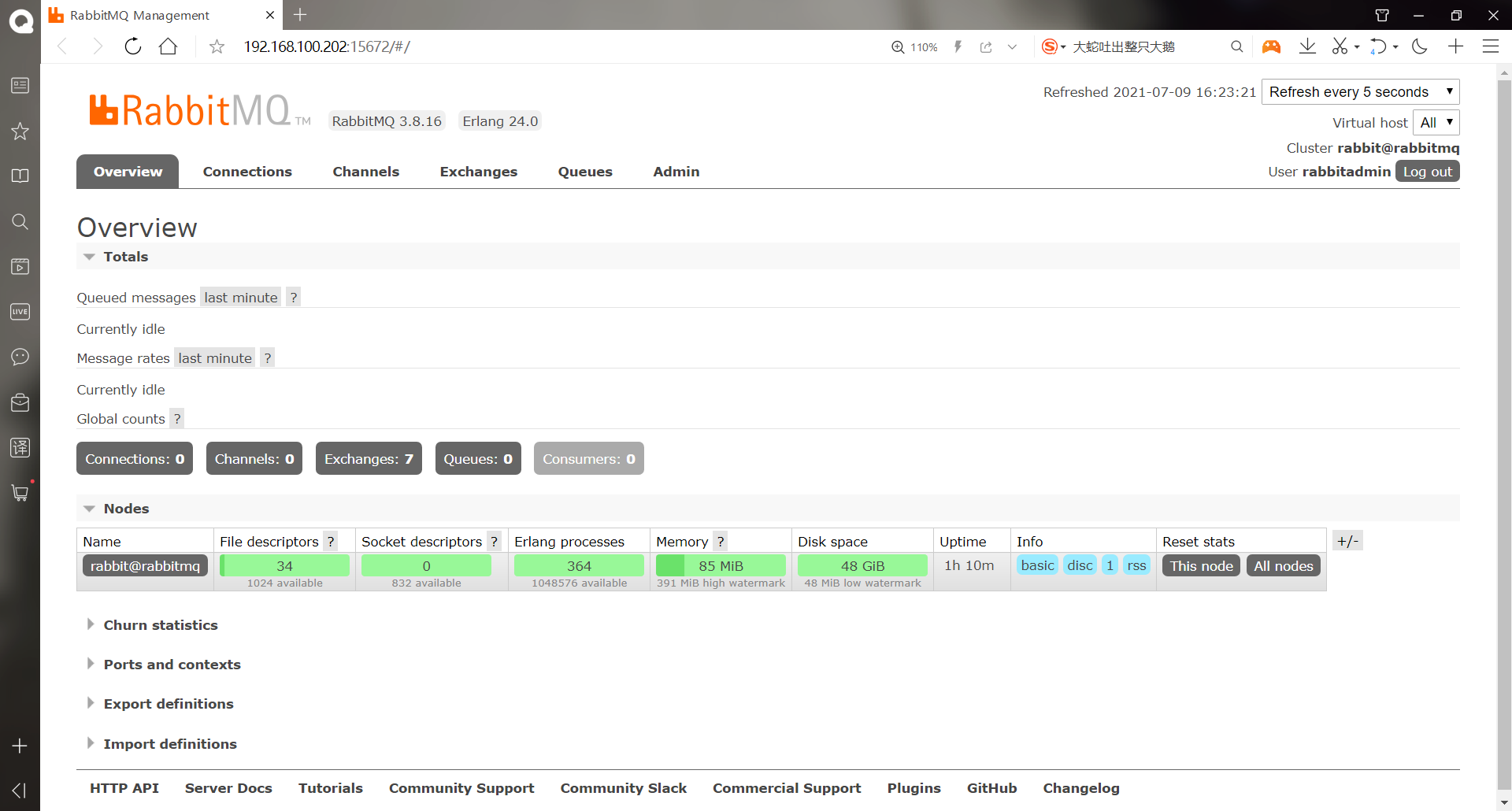This screenshot has height=811, width=1512.
Task: Switch to the Connections tab
Action: click(246, 171)
